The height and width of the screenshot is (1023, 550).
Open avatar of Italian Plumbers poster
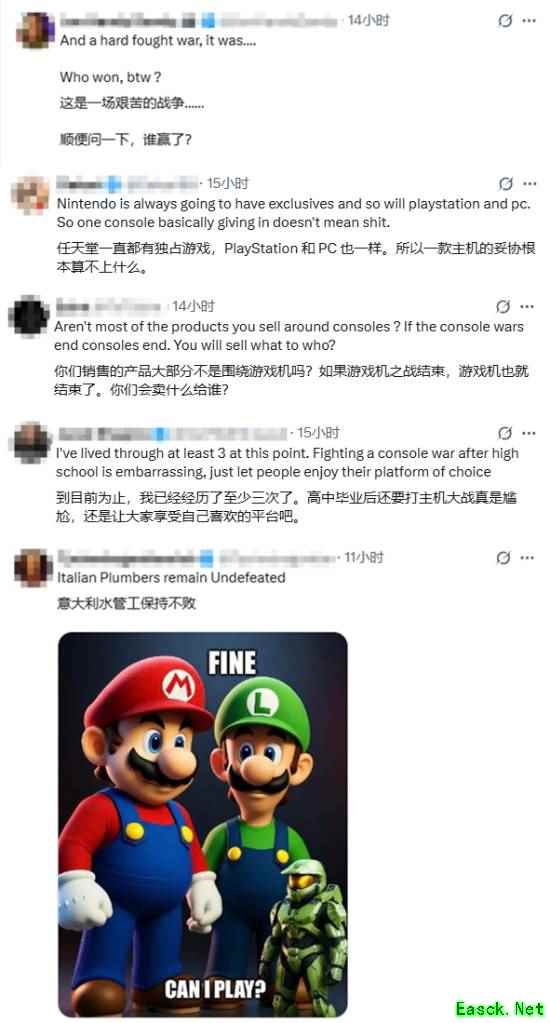click(33, 568)
